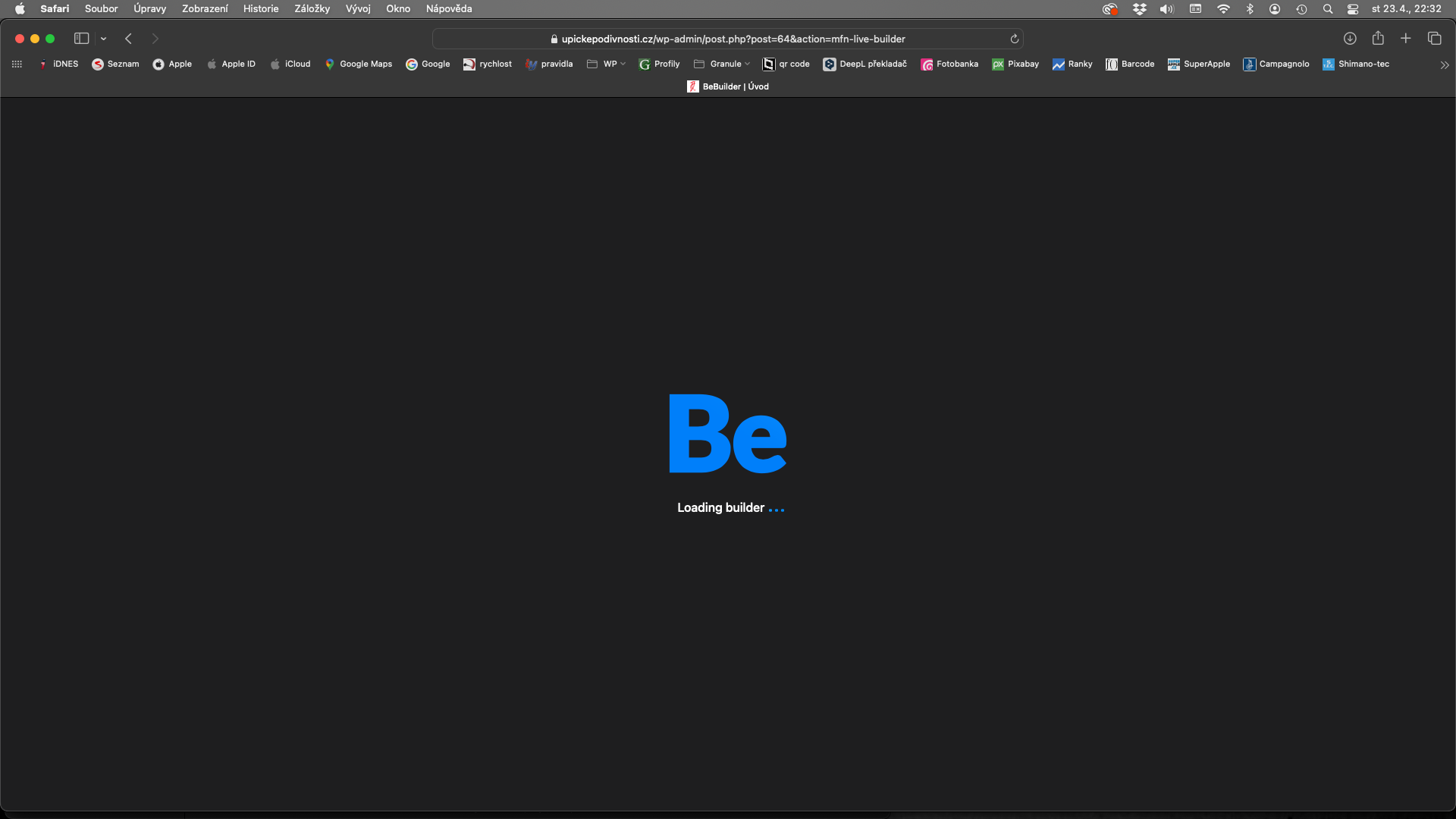
Task: Reload the current page
Action: 1014,39
